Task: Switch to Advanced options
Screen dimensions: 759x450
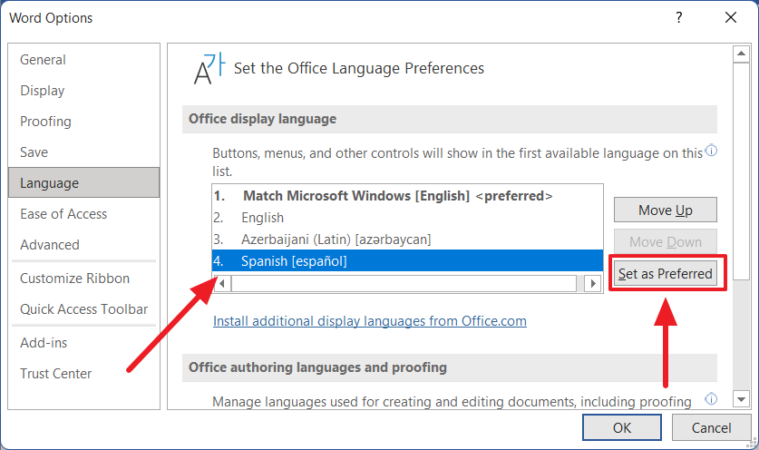Action: point(84,245)
